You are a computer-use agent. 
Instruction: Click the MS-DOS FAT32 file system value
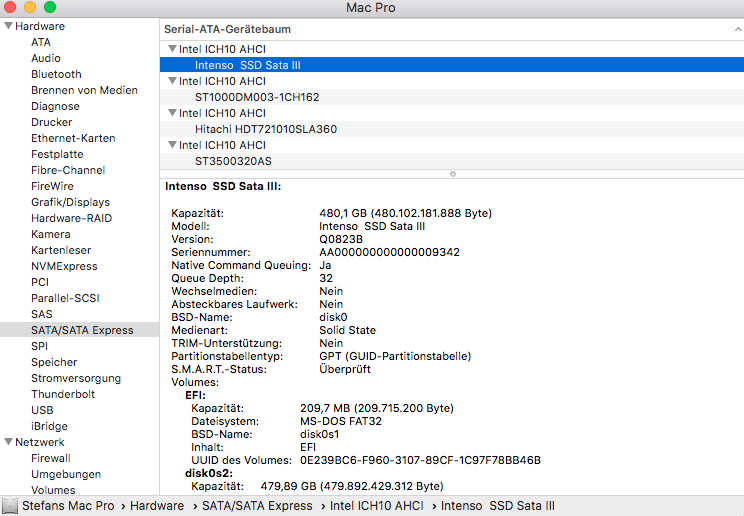341,421
